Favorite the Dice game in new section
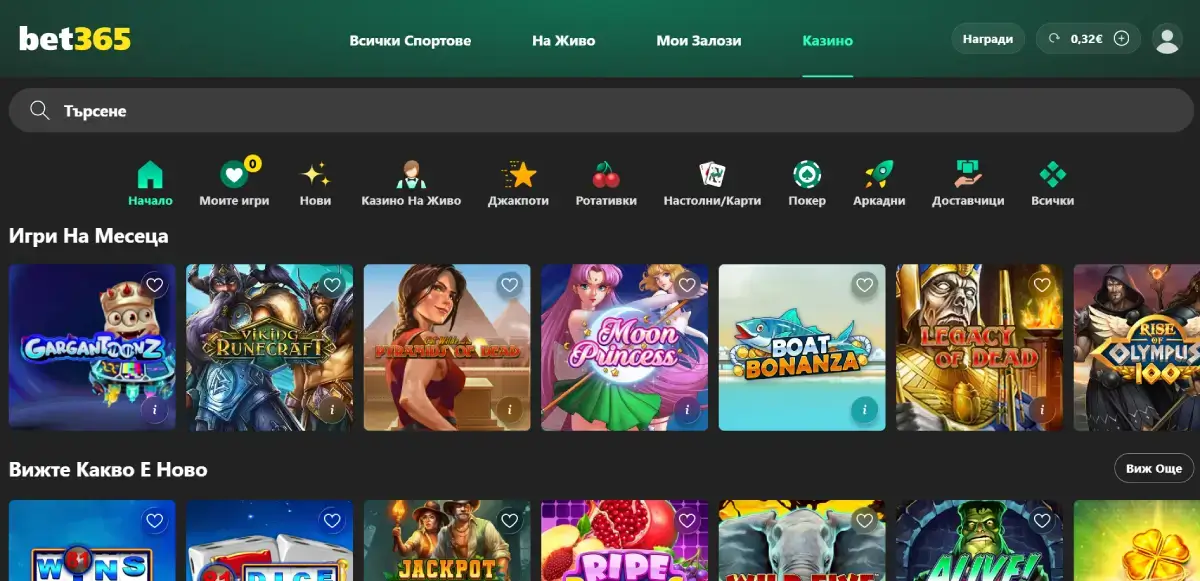 [331, 521]
